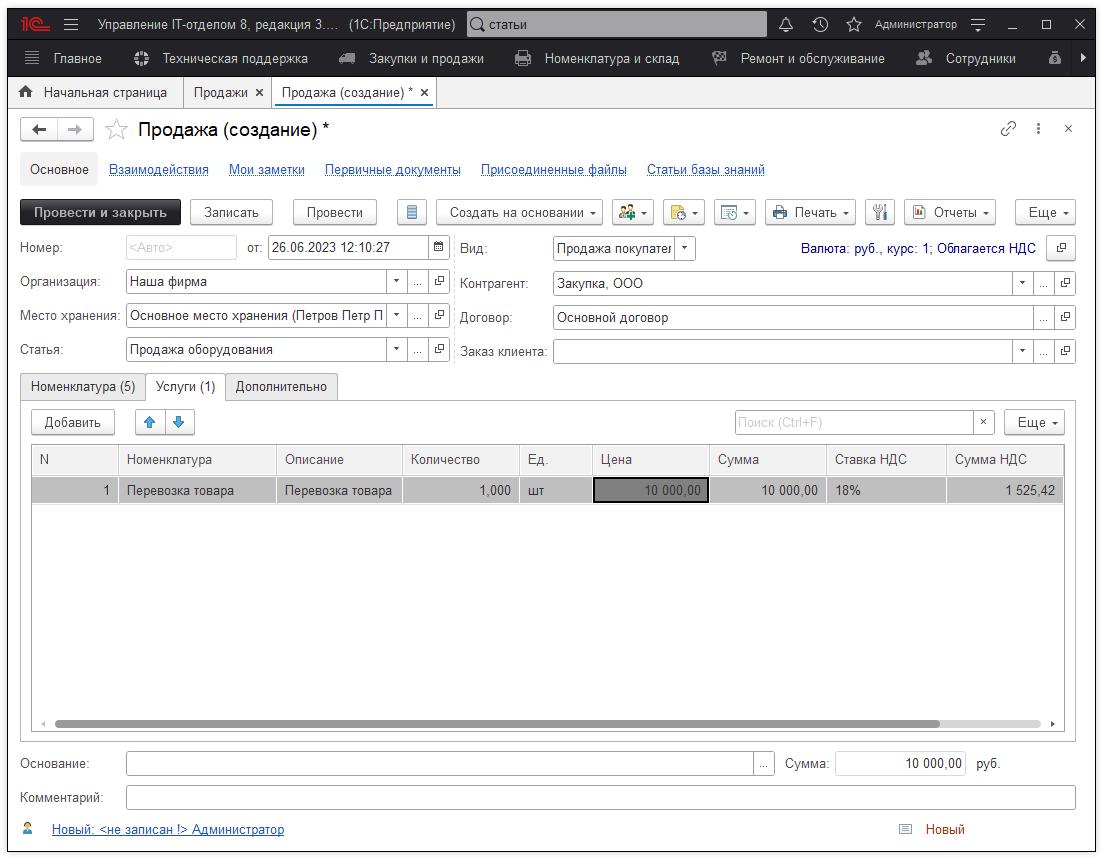Open the Печать dropdown button

click(810, 212)
